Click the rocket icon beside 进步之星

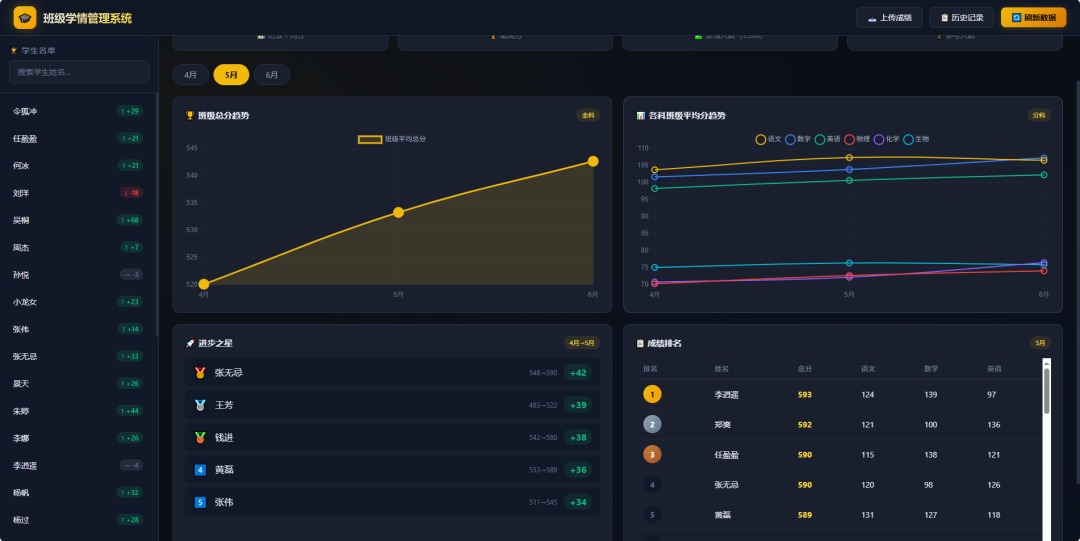click(x=190, y=343)
